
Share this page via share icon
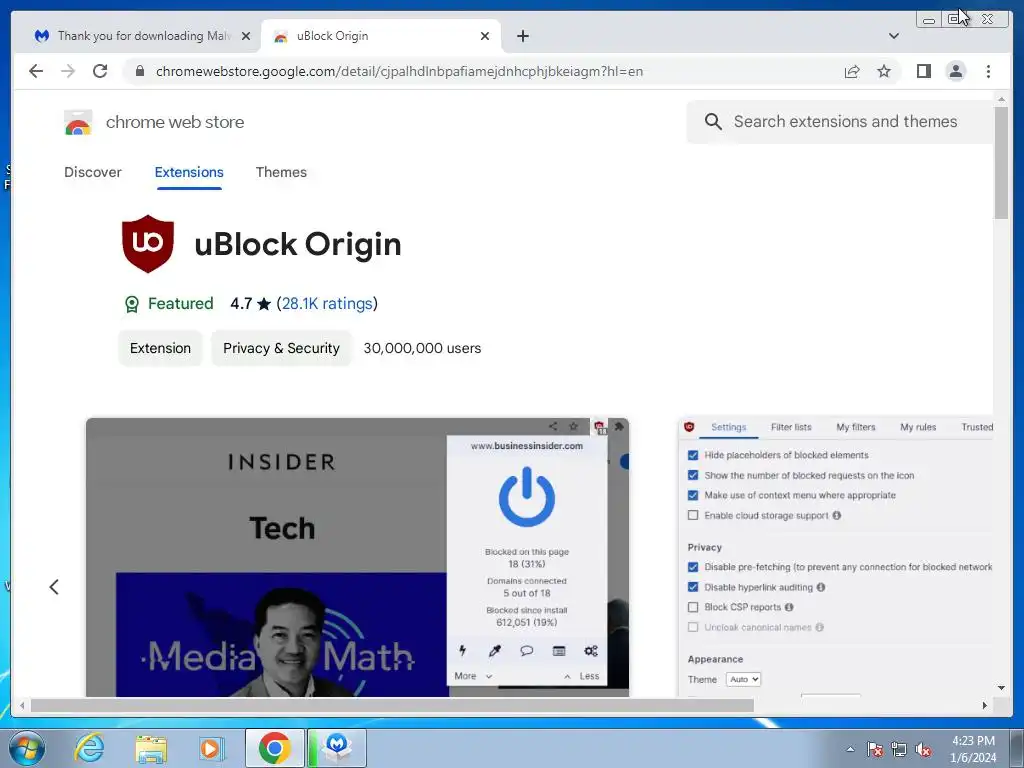click(x=852, y=71)
